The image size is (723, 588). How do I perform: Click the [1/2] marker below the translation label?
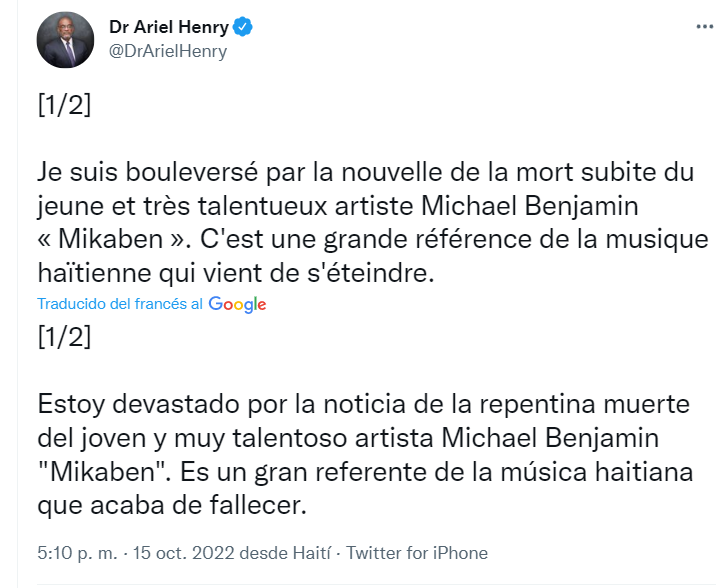tap(64, 337)
